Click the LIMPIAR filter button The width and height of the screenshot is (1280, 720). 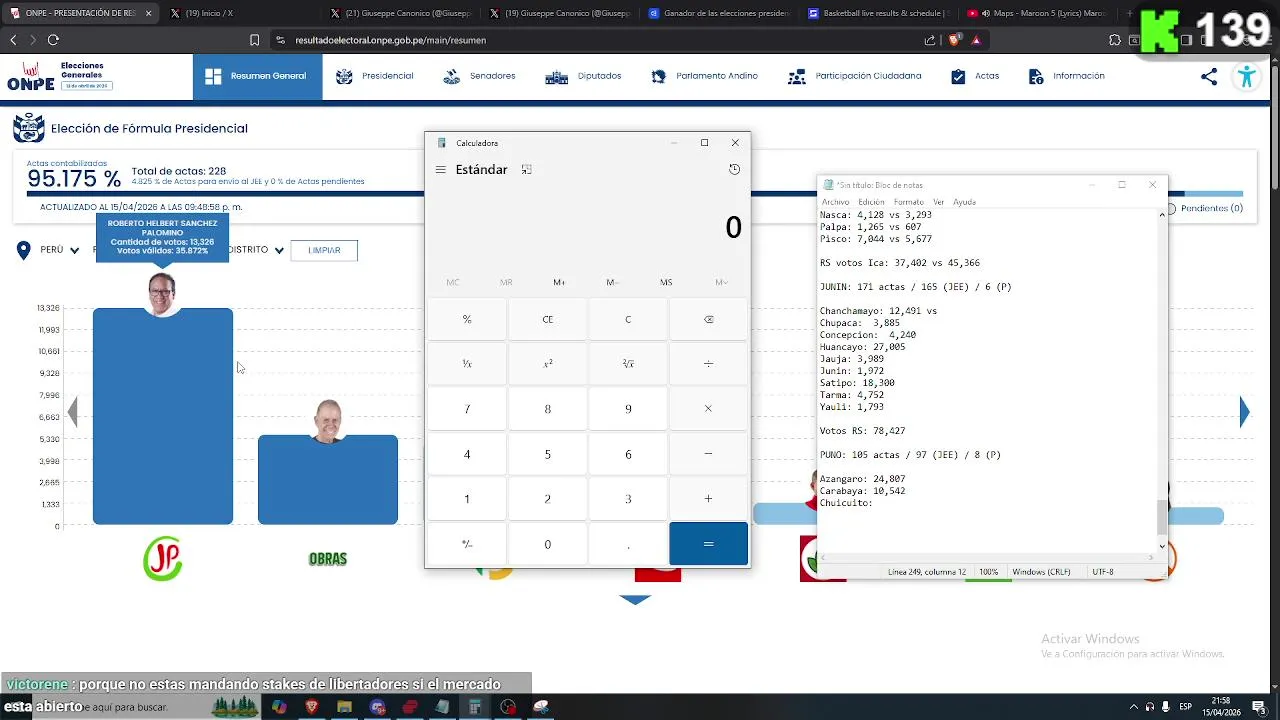tap(324, 250)
